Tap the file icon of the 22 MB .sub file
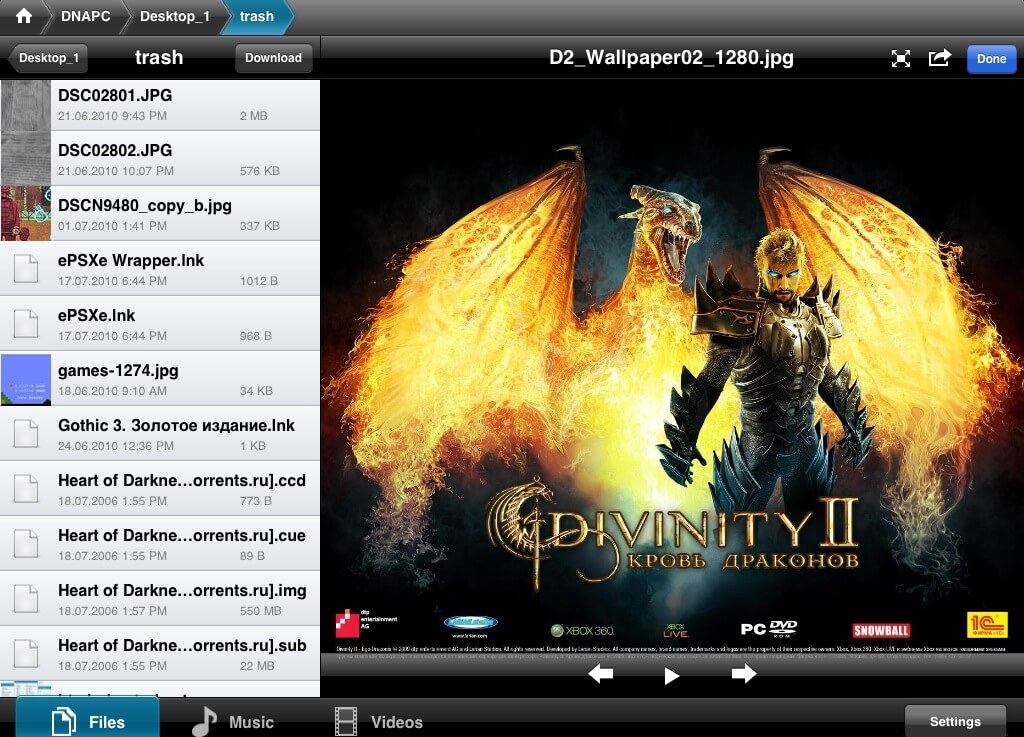Viewport: 1024px width, 737px height. click(26, 653)
